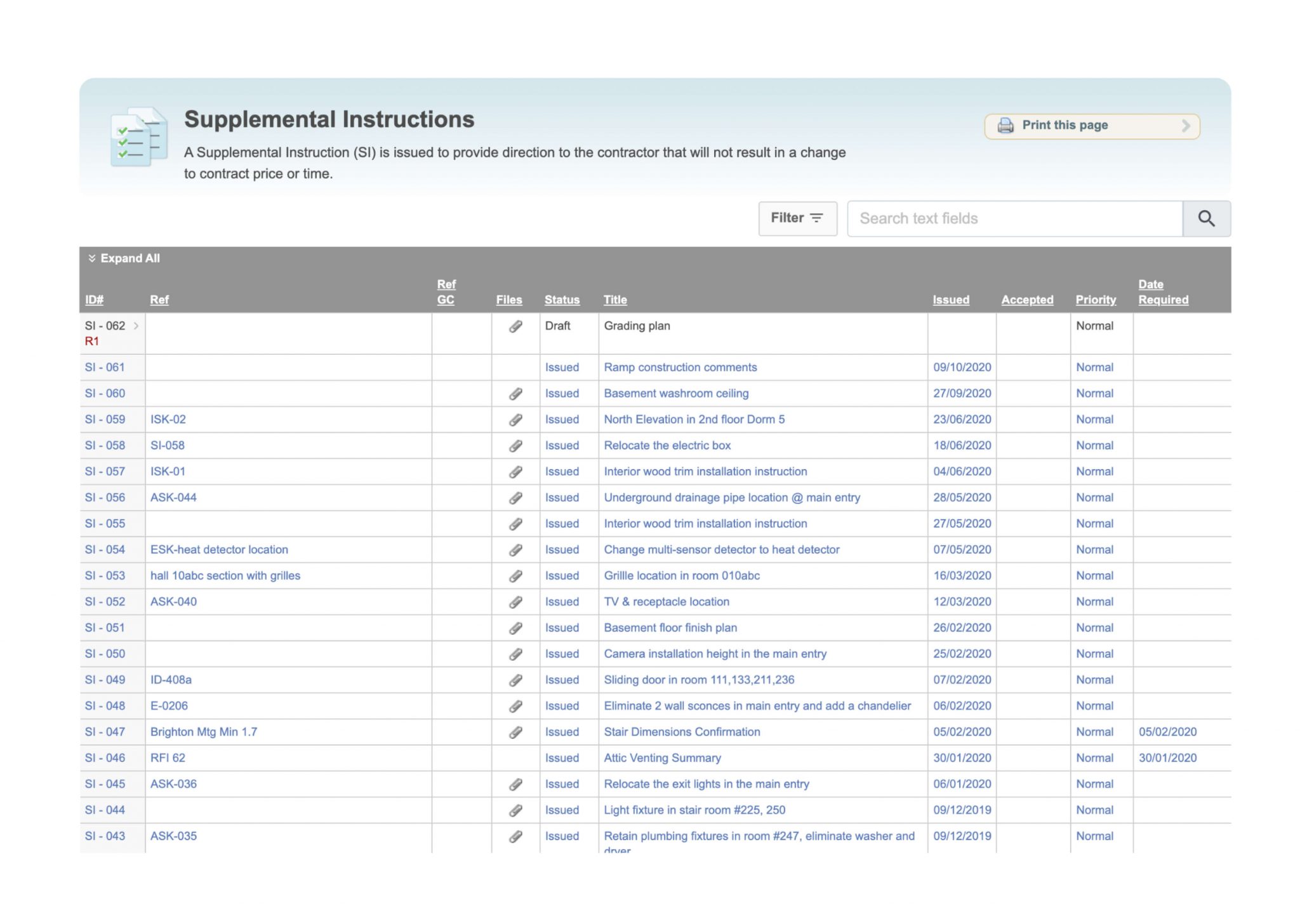Screen dimensions: 1300x924
Task: Sort the table by the Issued column
Action: coord(950,300)
